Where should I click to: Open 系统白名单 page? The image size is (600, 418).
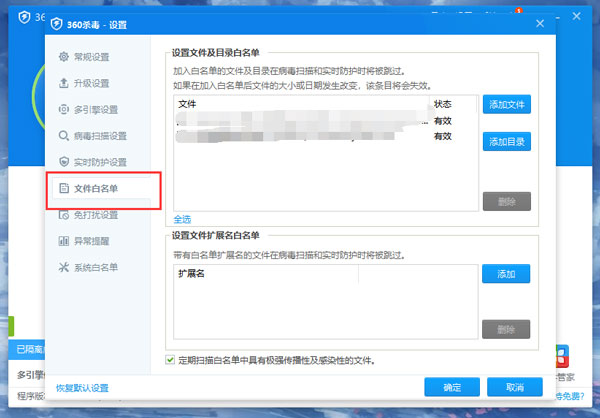pos(98,267)
